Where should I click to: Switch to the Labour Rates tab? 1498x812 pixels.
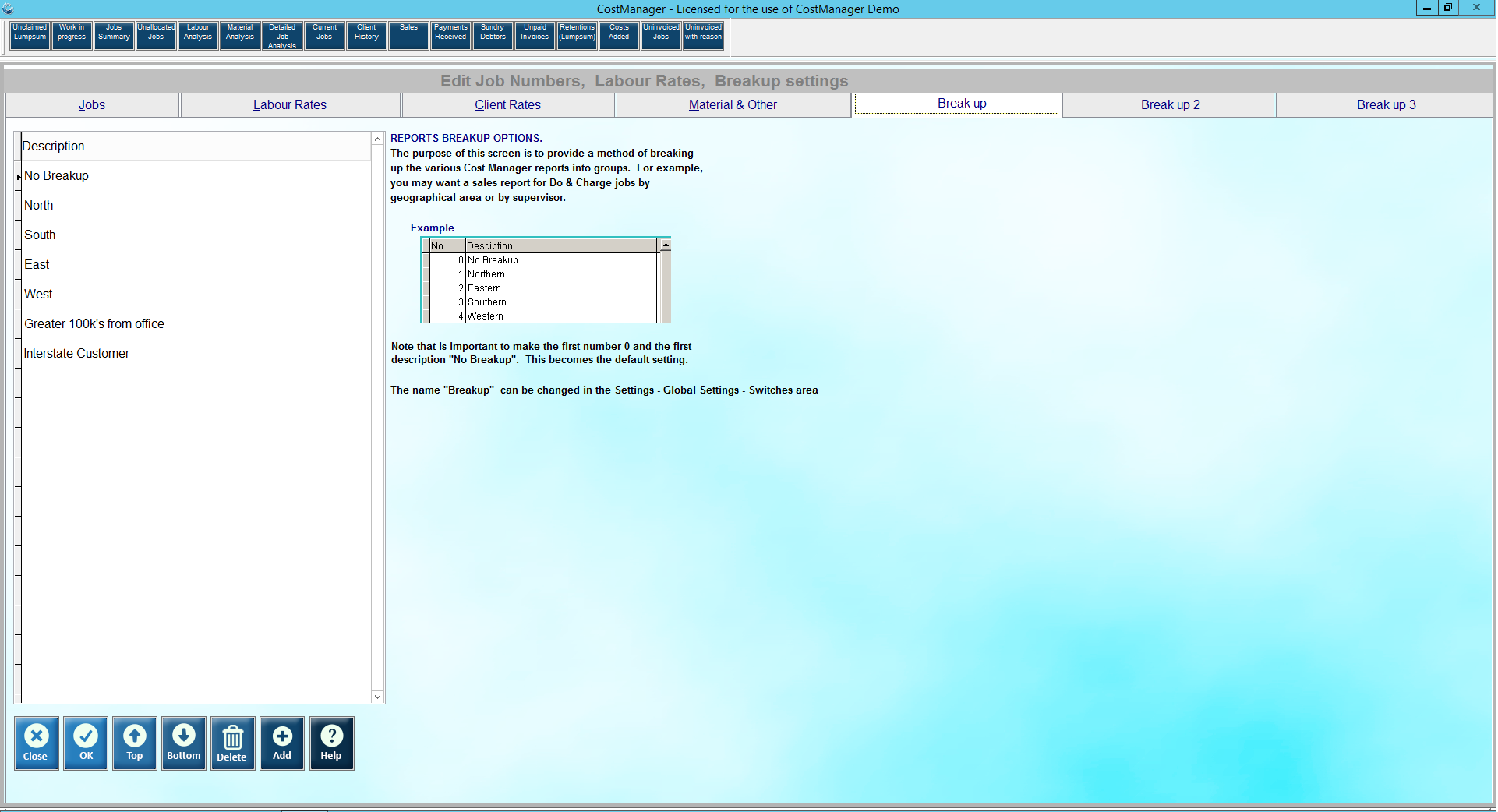click(290, 104)
